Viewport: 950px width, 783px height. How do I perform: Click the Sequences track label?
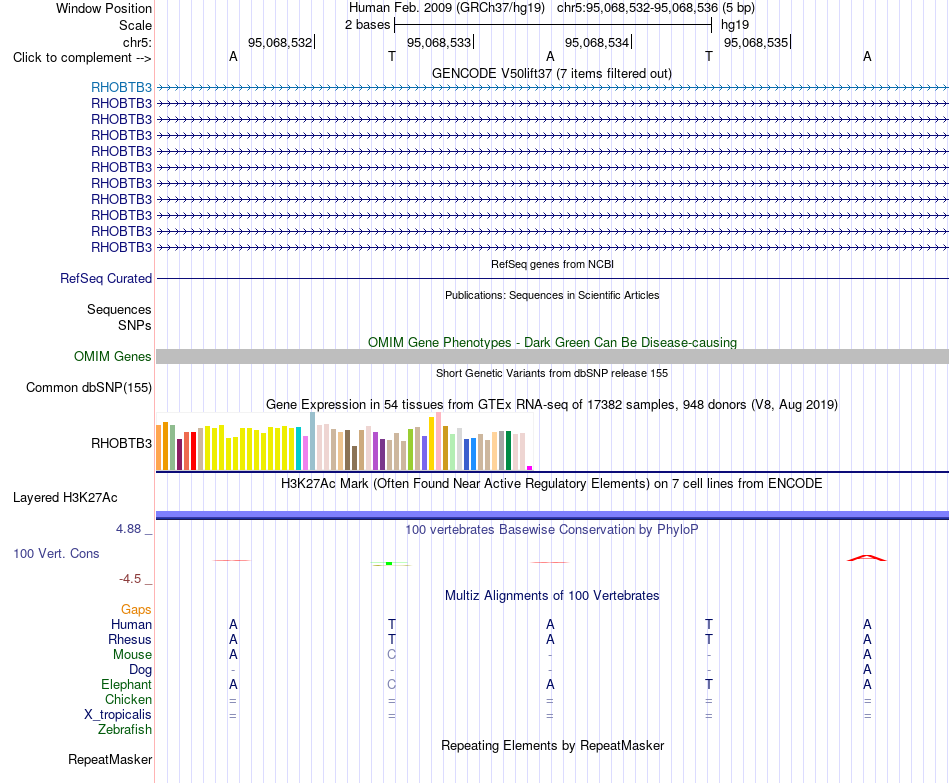[x=119, y=310]
